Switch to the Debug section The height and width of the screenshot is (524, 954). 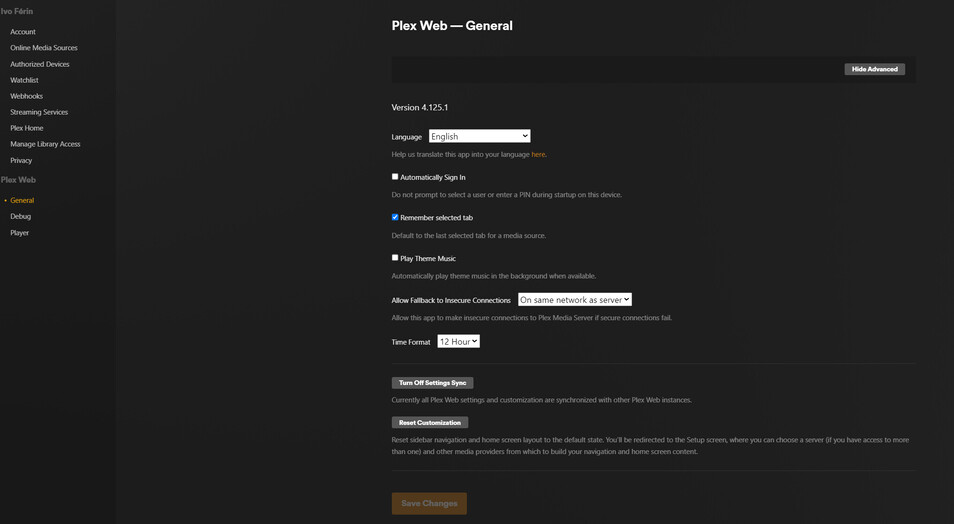tap(21, 216)
